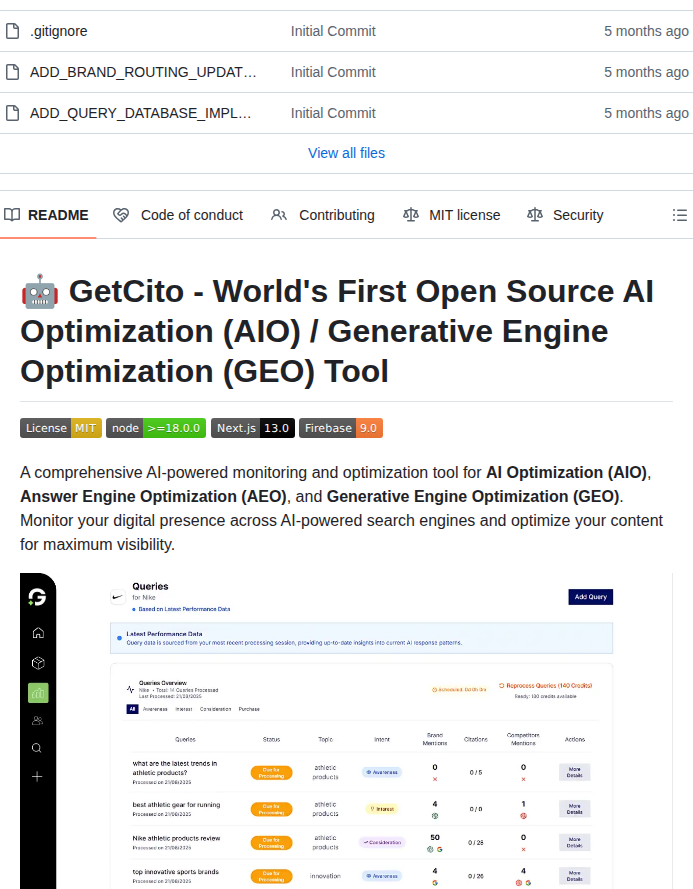This screenshot has width=693, height=889.
Task: Open the ADD_QUERY_DATABASE_IMPL… file
Action: pyautogui.click(x=141, y=113)
